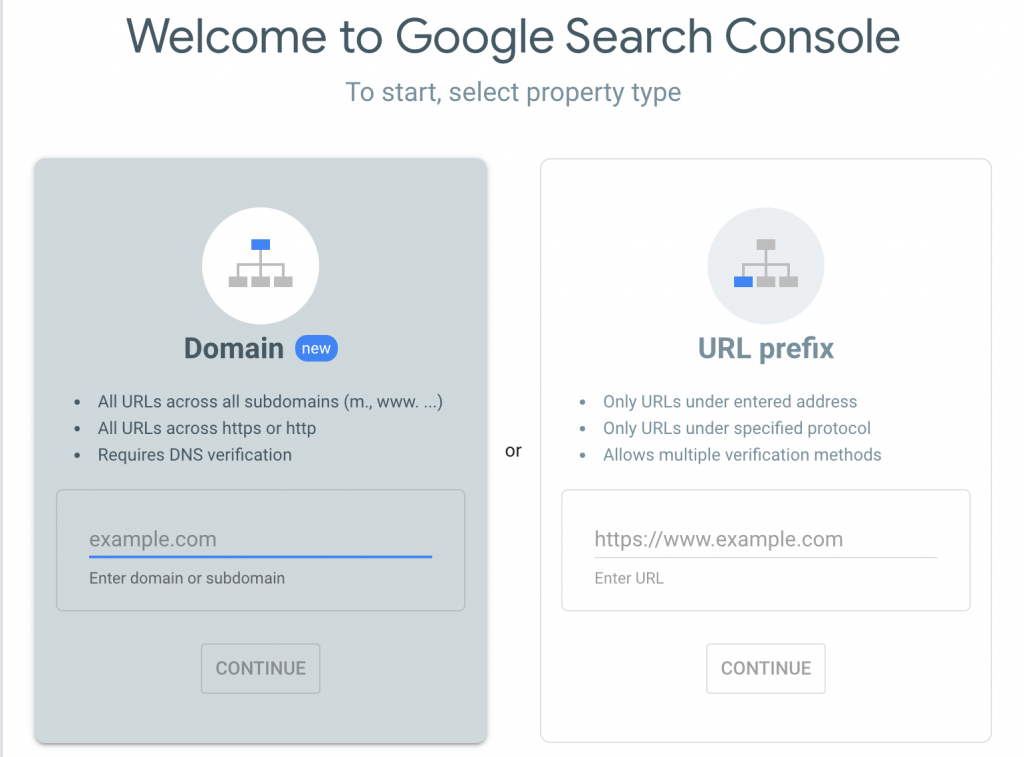
Task: Click the 'URL prefix' heading label
Action: tap(765, 348)
